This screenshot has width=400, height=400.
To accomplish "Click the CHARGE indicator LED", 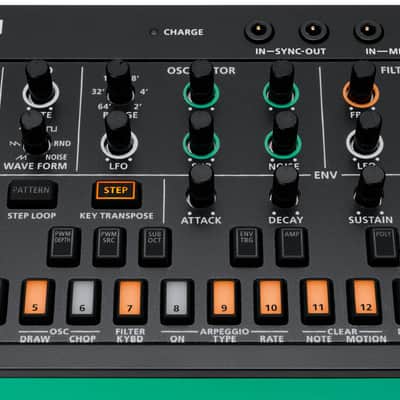I will click(x=154, y=33).
